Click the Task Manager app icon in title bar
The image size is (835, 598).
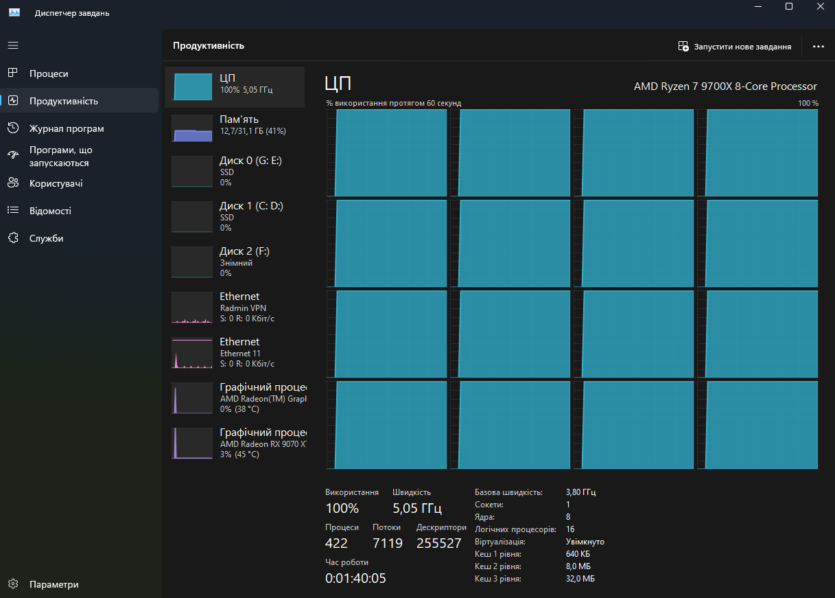click(14, 12)
